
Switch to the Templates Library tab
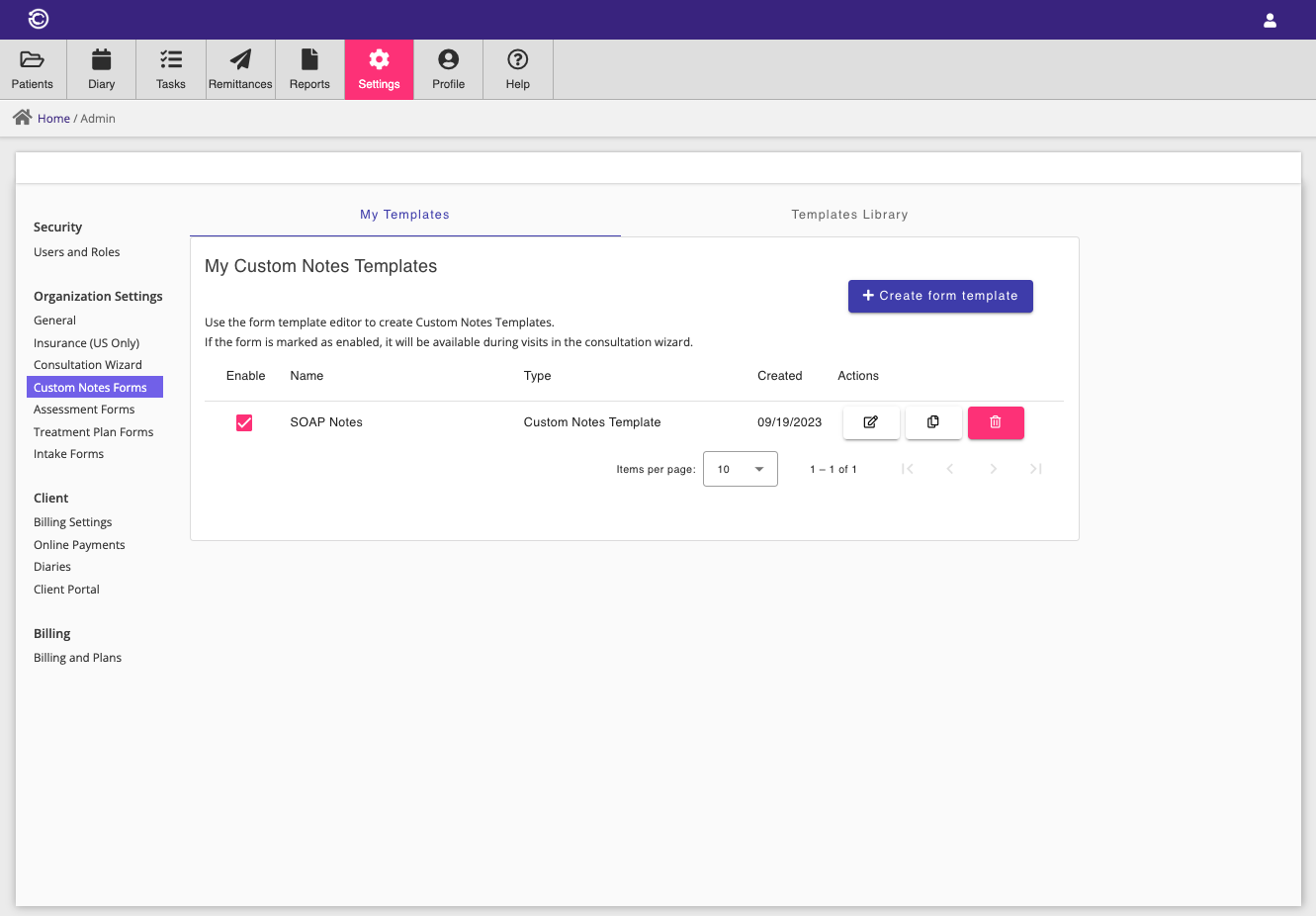849,215
